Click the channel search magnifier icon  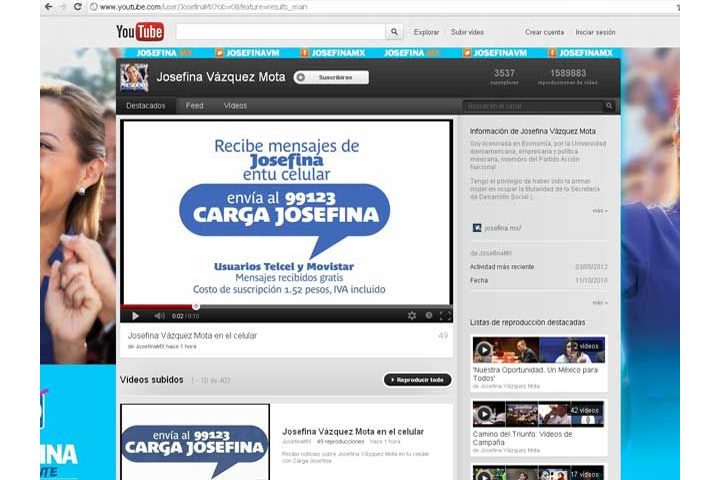[609, 105]
